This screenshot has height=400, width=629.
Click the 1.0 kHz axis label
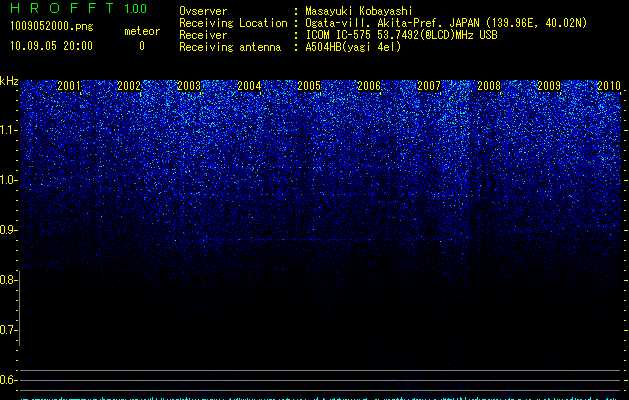click(x=8, y=180)
